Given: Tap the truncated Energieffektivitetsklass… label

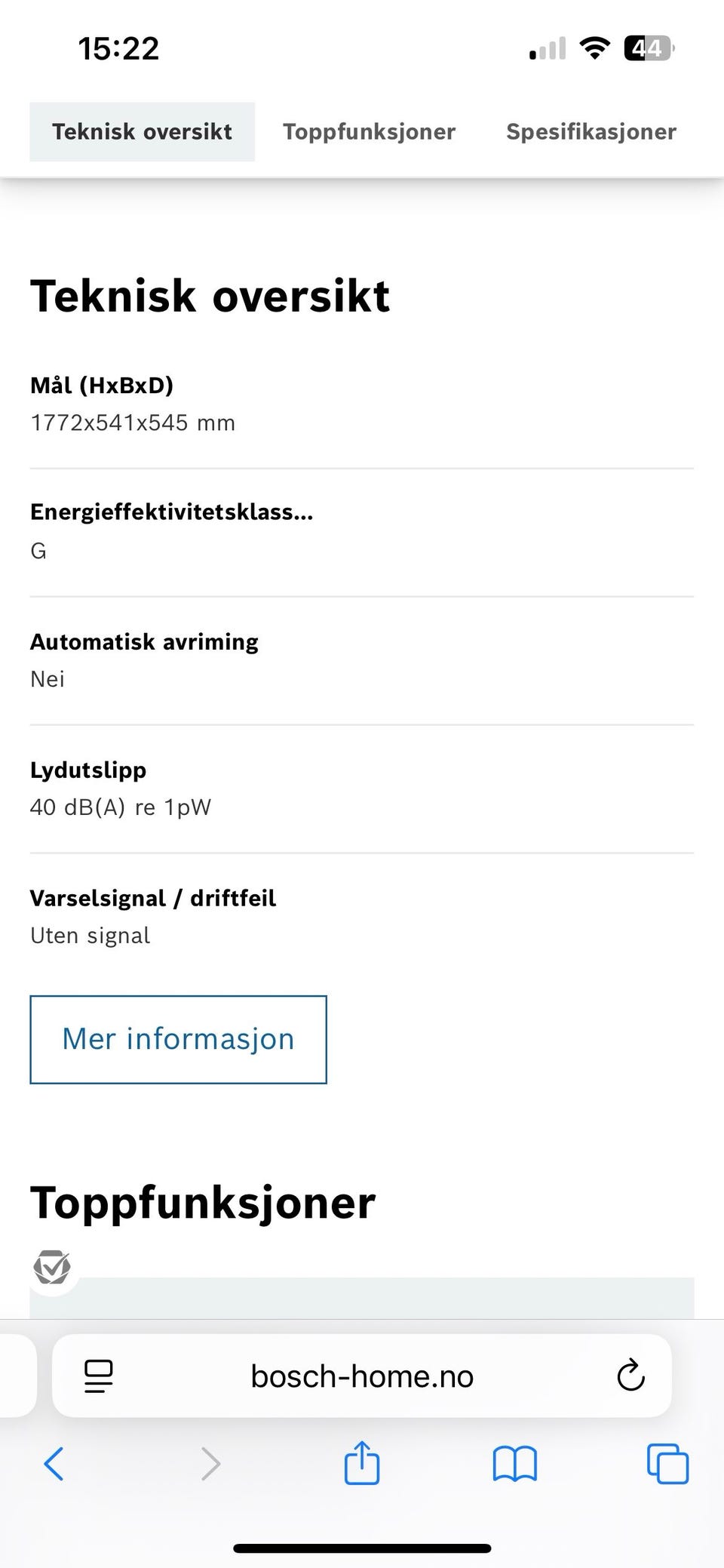Looking at the screenshot, I should coord(171,512).
